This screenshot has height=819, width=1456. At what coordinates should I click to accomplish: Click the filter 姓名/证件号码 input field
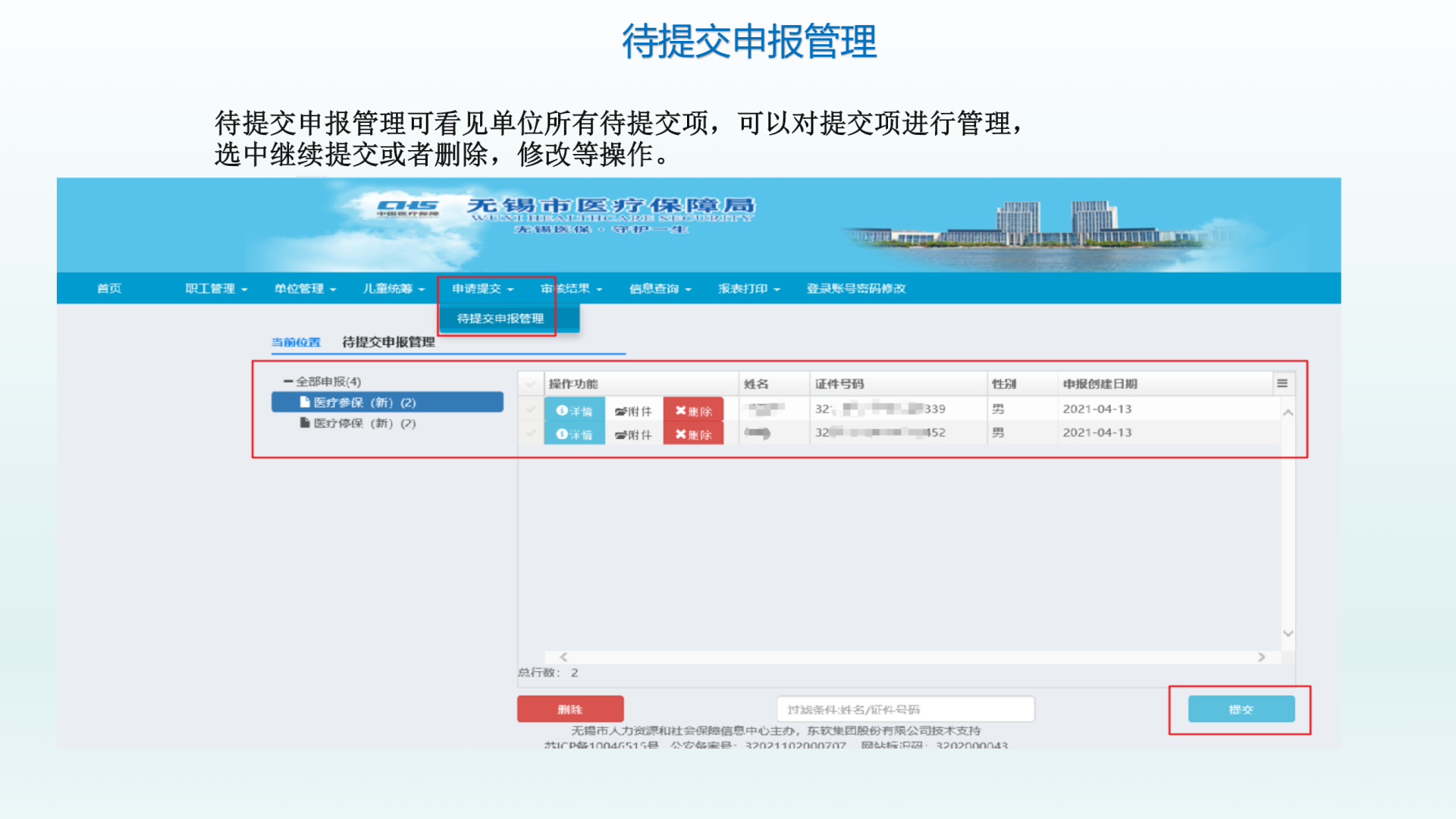[x=905, y=709]
